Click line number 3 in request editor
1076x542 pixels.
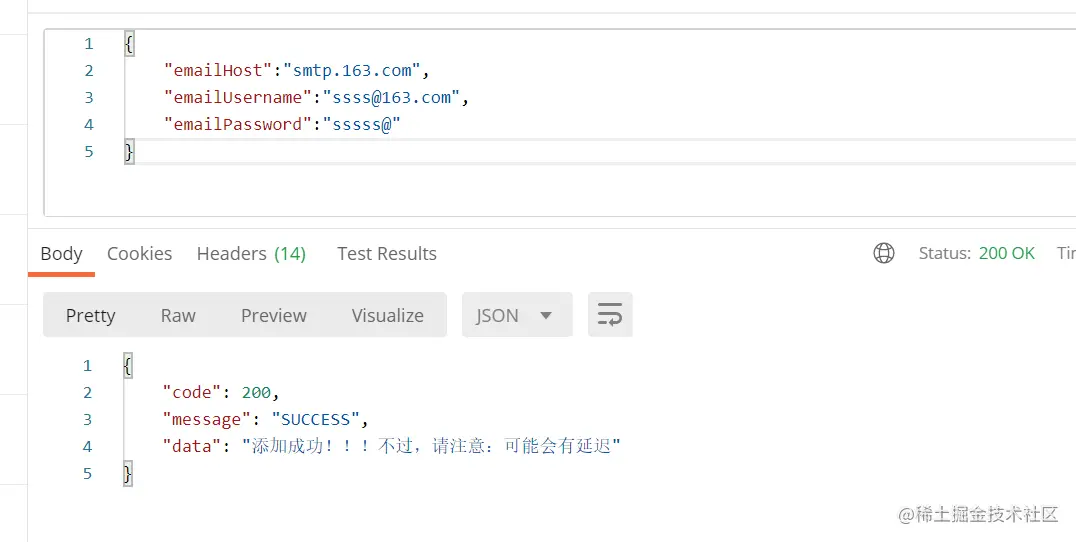(89, 97)
